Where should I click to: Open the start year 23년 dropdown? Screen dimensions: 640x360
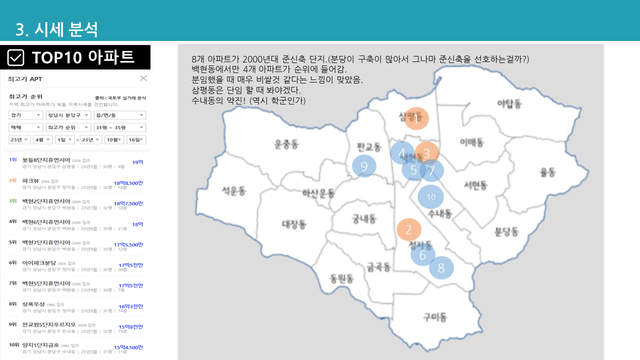coord(19,140)
